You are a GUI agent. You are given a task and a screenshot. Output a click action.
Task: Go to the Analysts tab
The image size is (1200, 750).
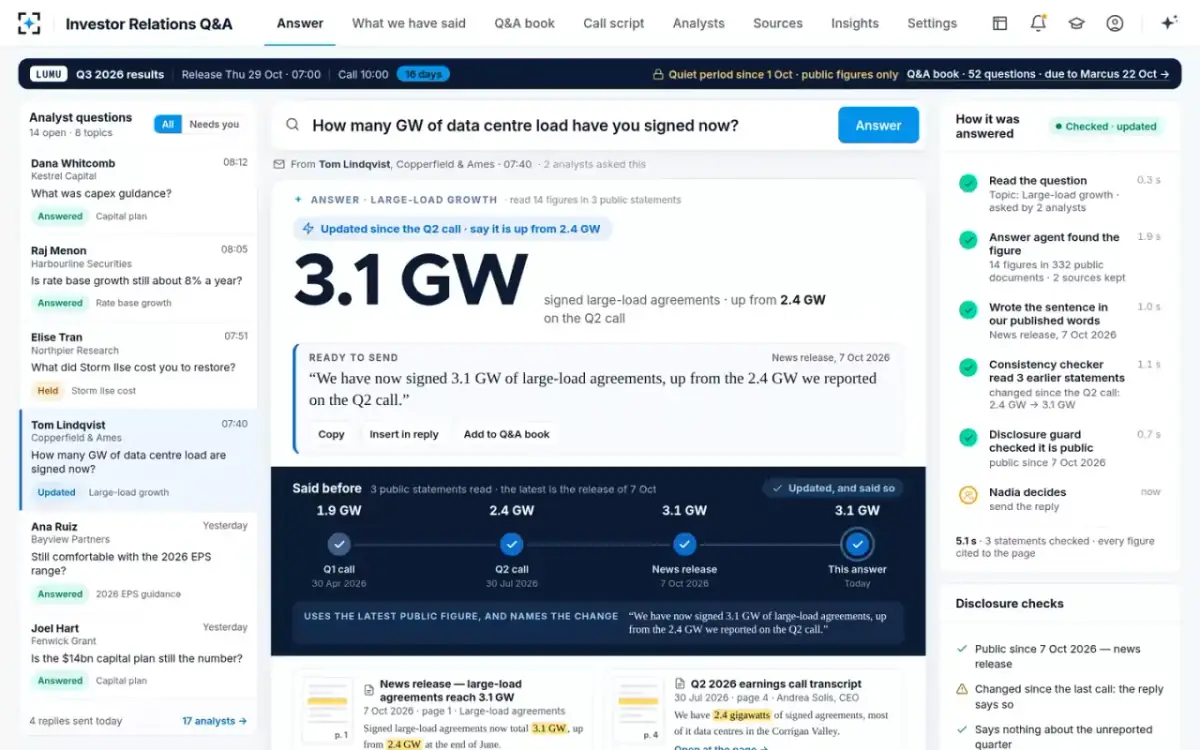(x=698, y=23)
